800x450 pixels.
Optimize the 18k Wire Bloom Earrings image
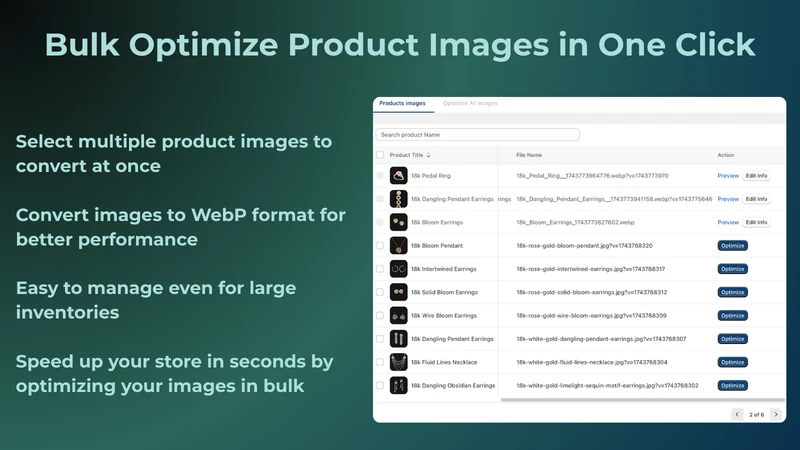733,316
